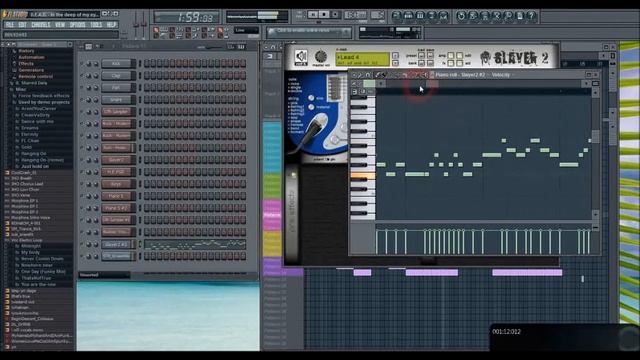Click the Stop transport button

coord(324,15)
